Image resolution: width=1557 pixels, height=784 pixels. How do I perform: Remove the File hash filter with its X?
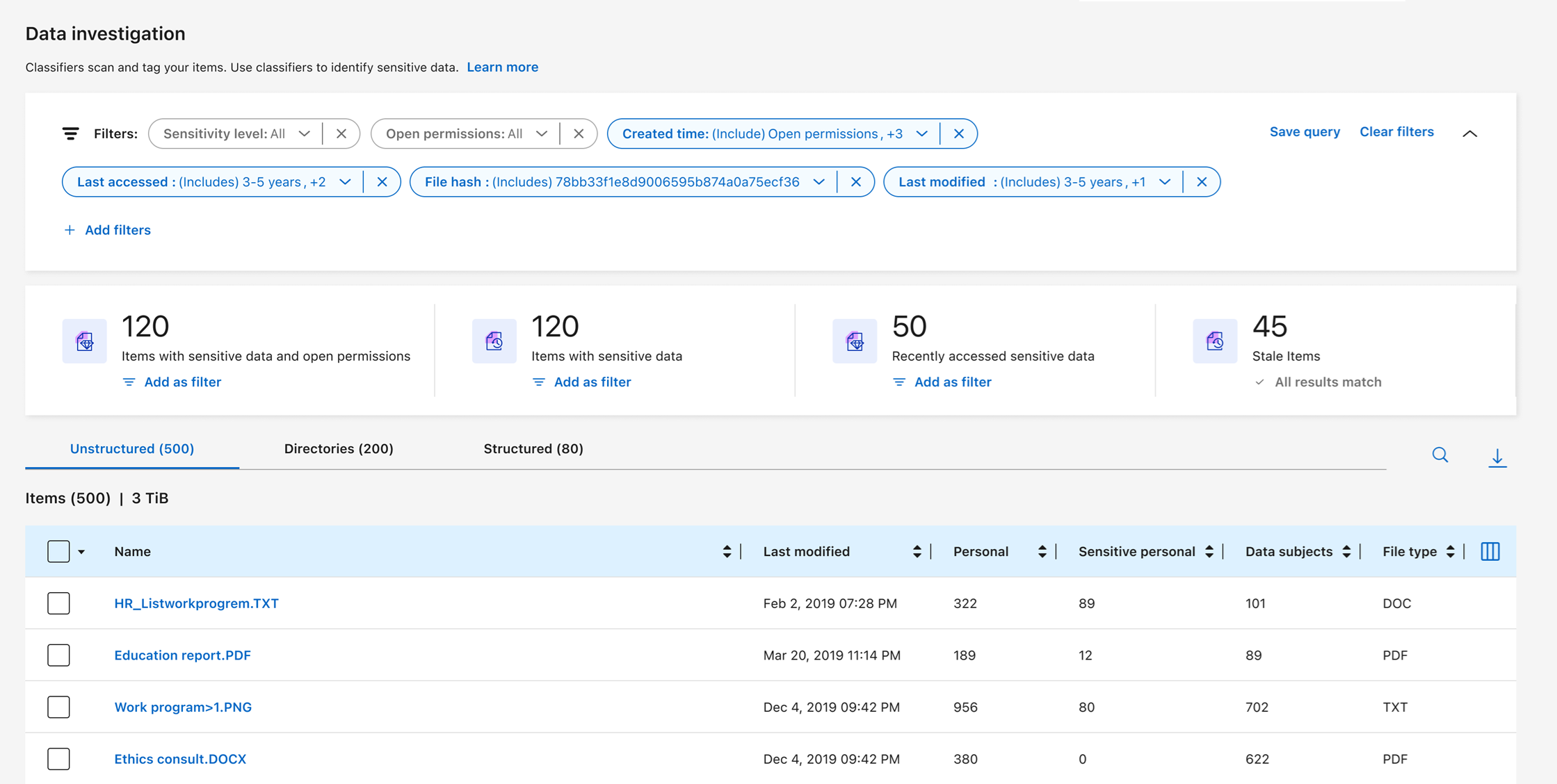[x=855, y=182]
